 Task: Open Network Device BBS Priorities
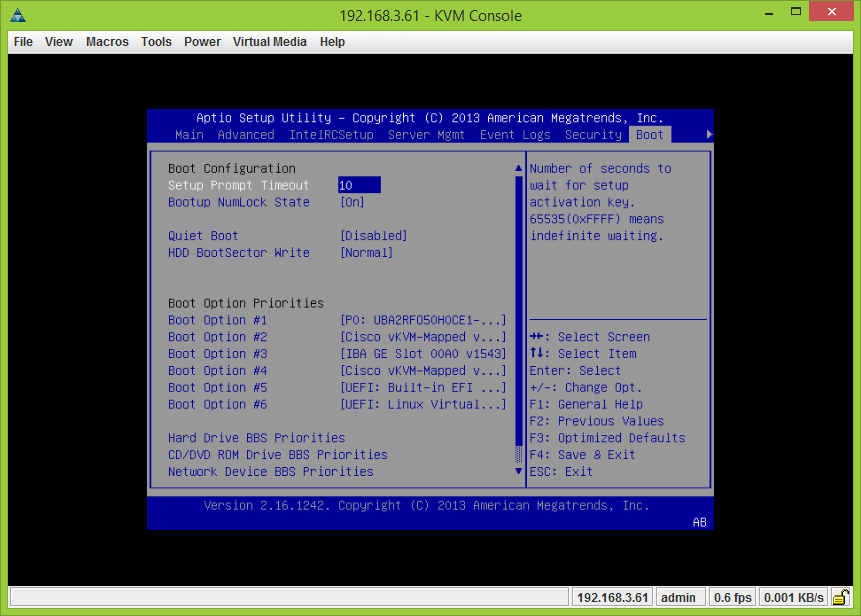click(x=269, y=471)
